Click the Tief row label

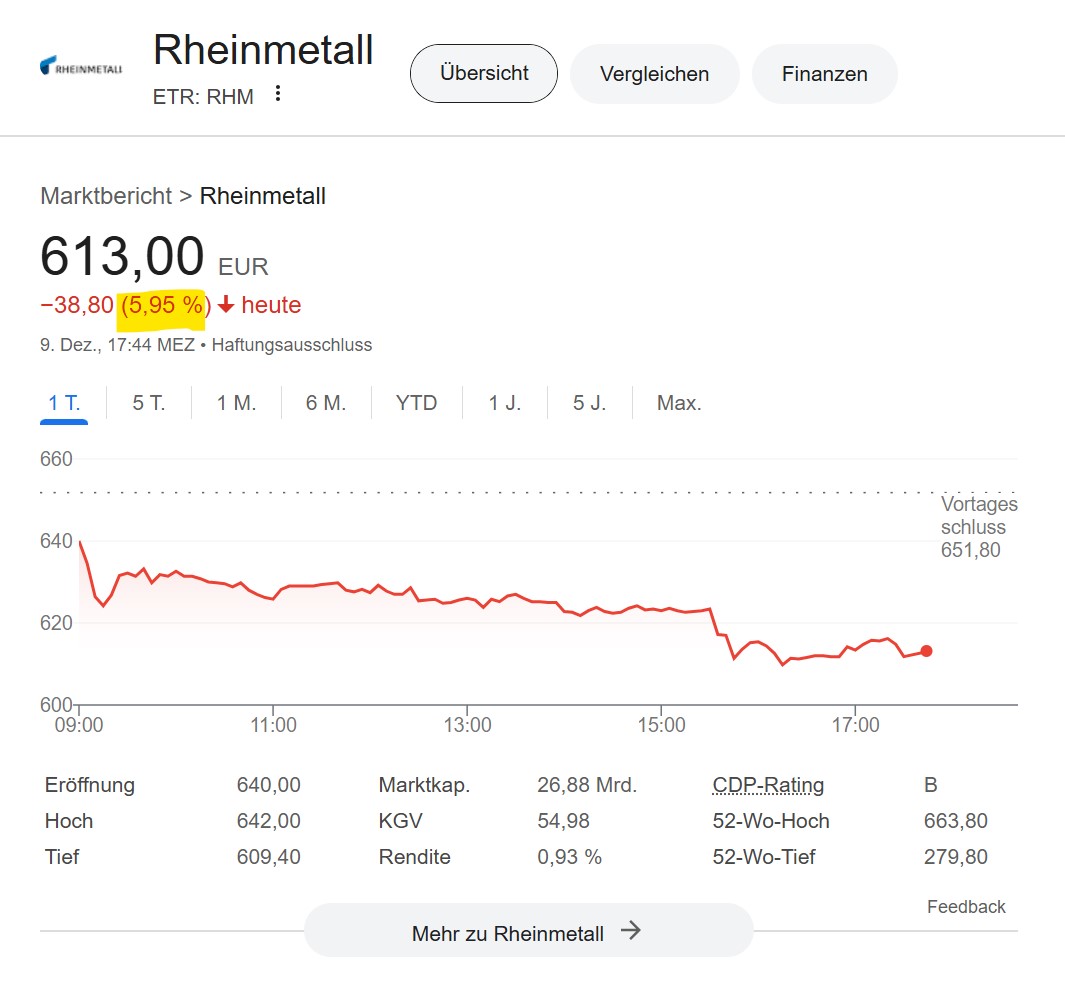tap(62, 857)
